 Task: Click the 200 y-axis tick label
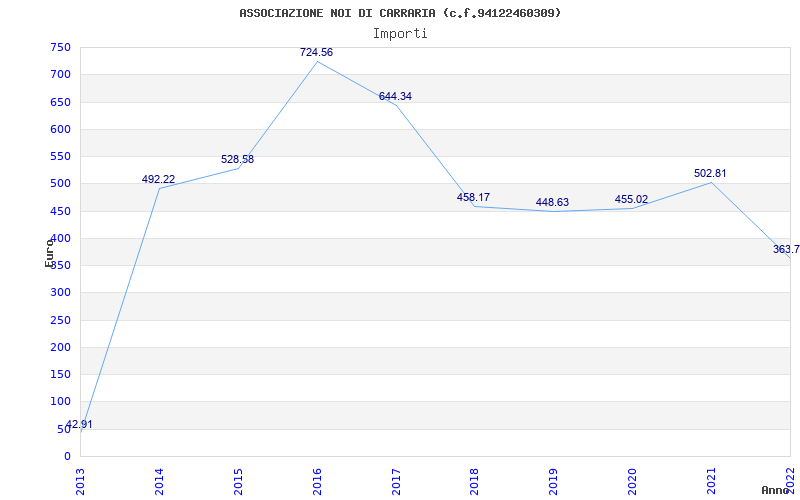point(60,347)
